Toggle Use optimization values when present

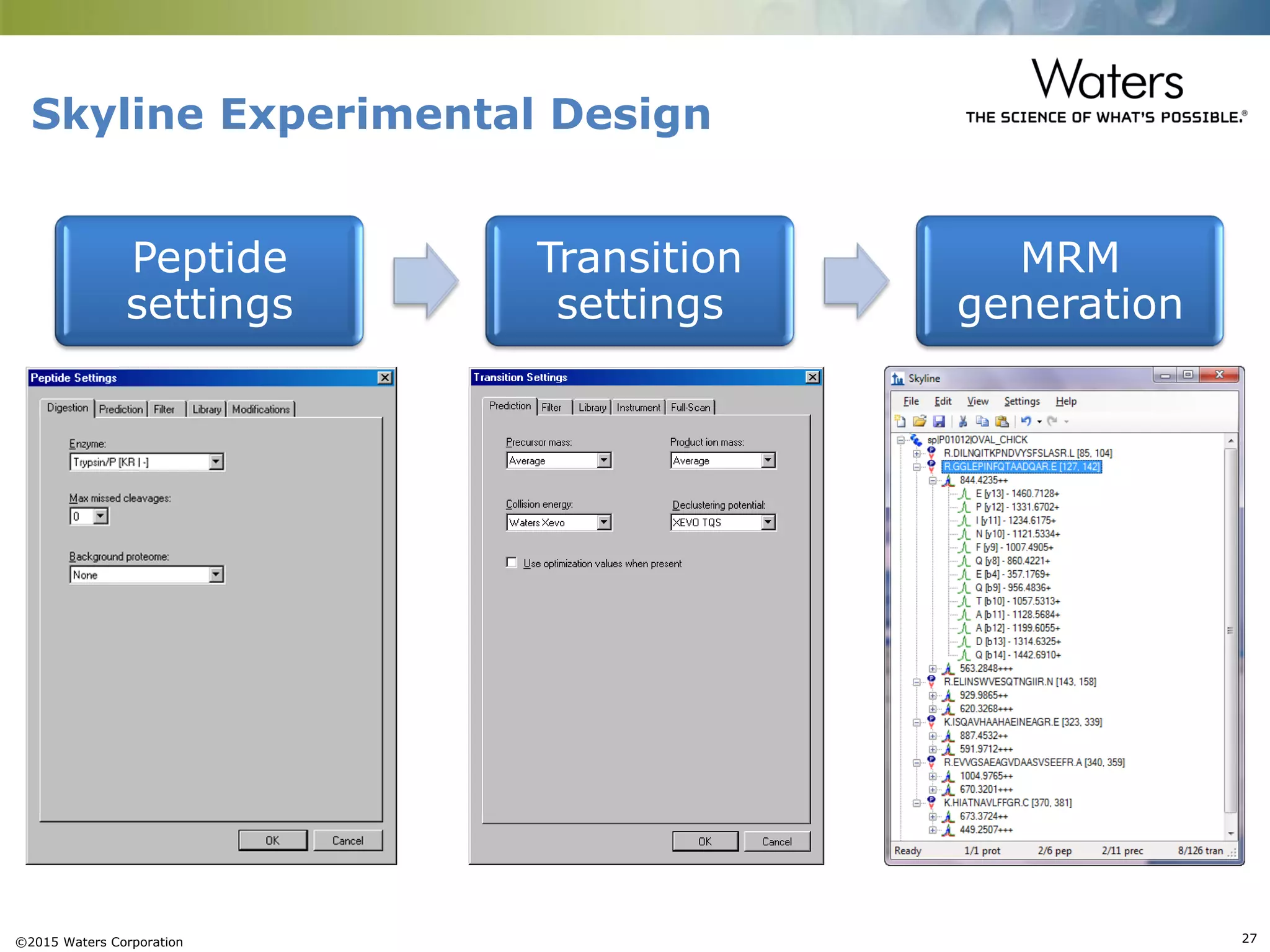coord(512,563)
